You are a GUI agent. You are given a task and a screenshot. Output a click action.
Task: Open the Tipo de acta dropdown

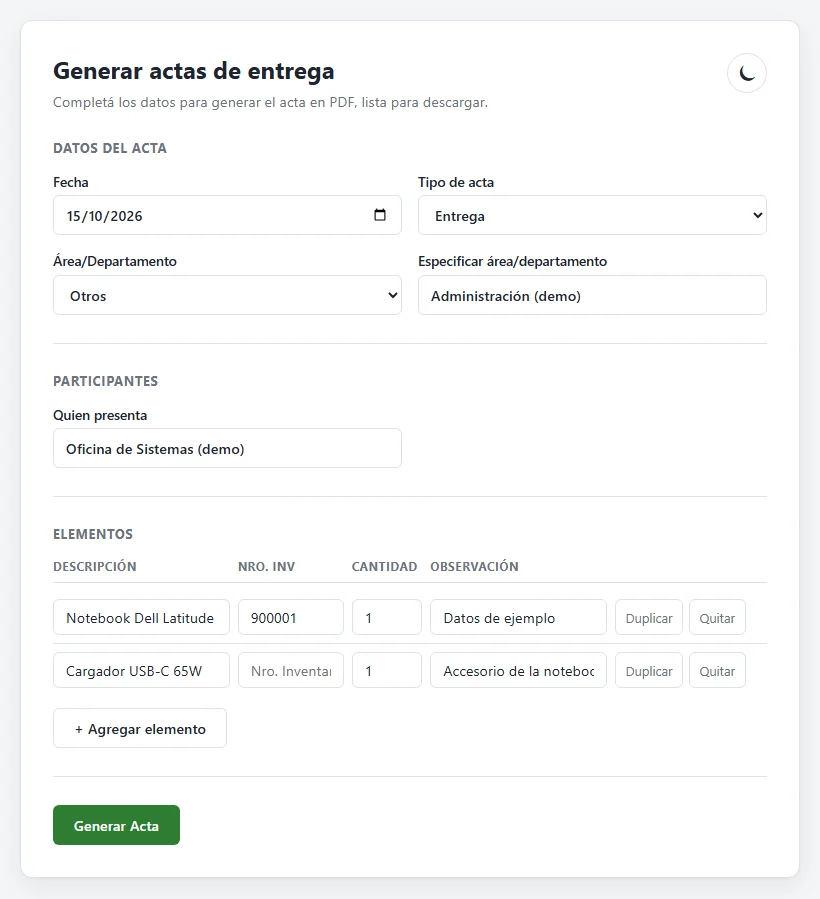click(592, 215)
